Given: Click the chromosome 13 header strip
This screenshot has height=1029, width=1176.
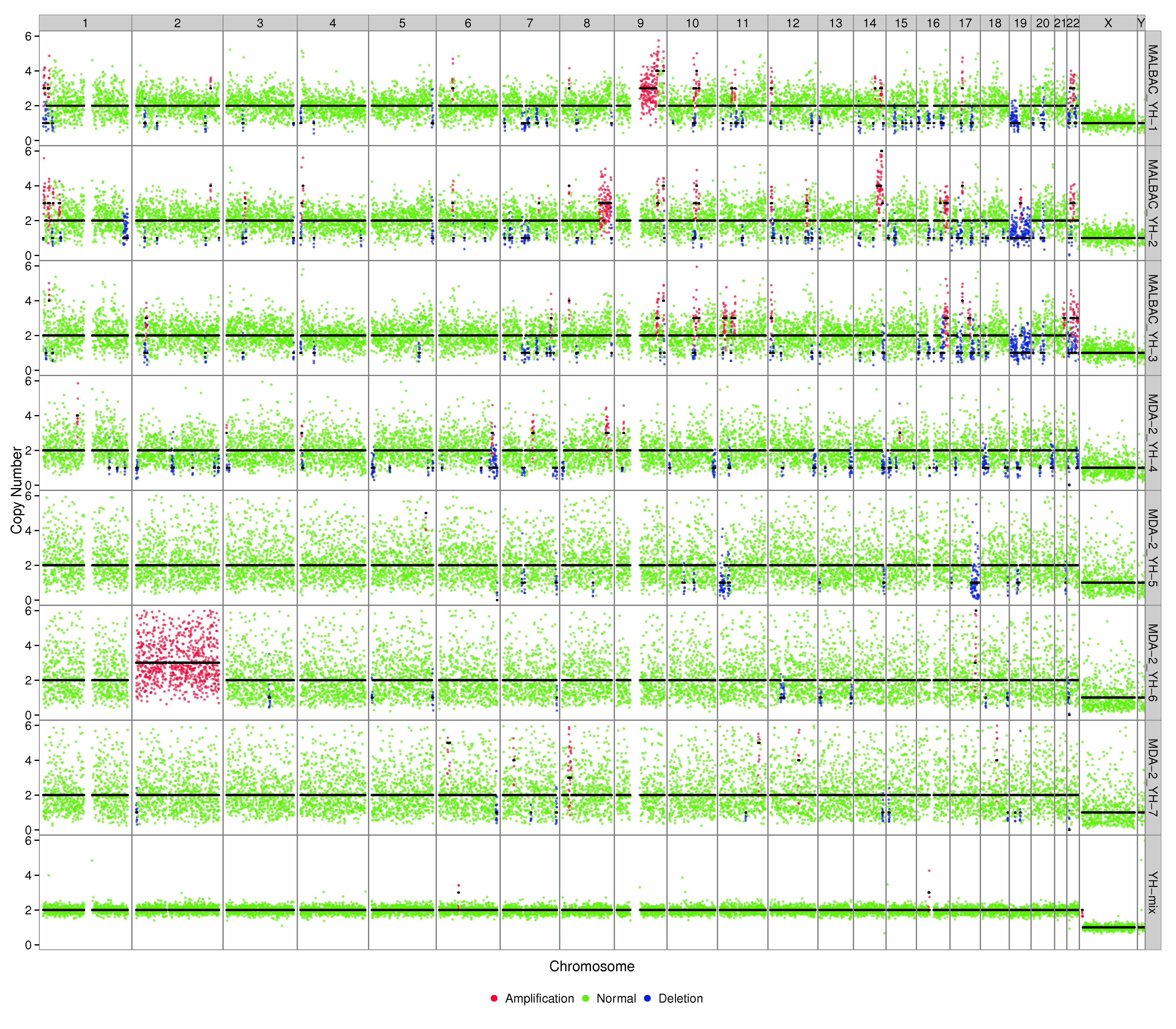Looking at the screenshot, I should [835, 23].
